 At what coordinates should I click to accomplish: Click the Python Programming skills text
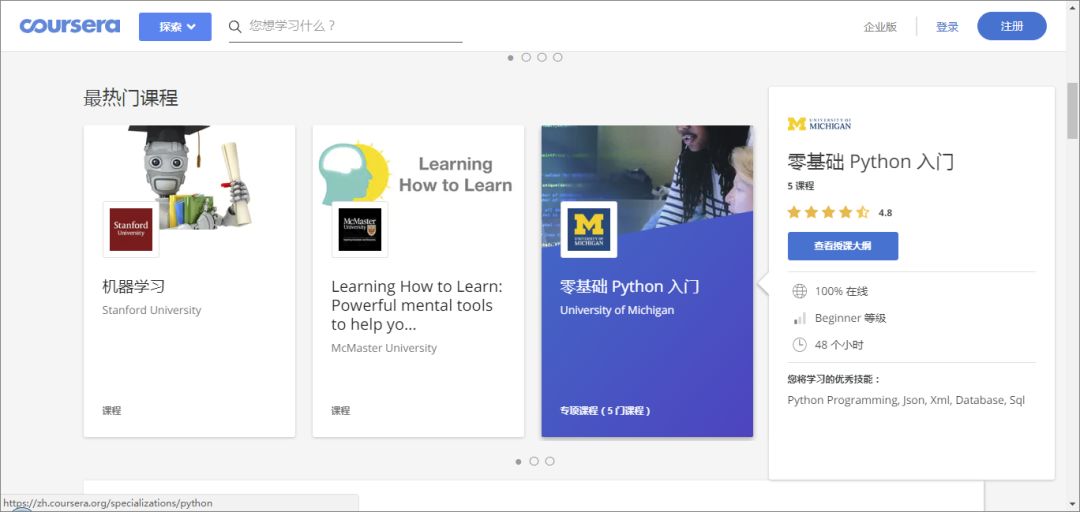(x=906, y=400)
